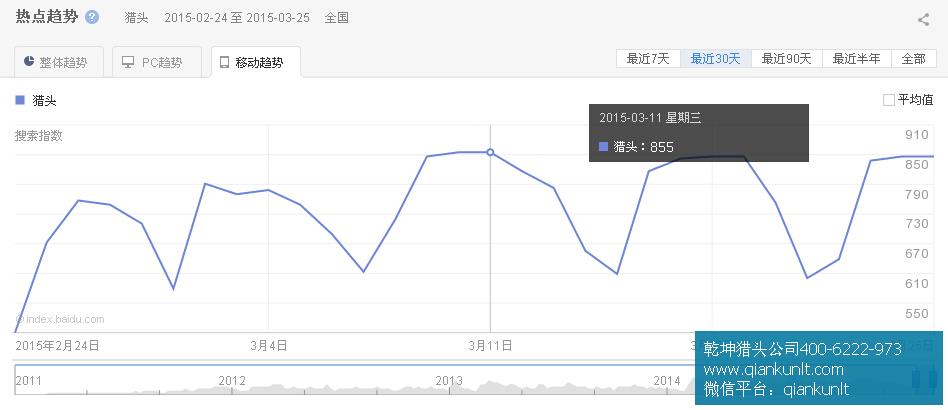Click the highlighted data point on the curve
This screenshot has height=410, width=948.
point(490,152)
